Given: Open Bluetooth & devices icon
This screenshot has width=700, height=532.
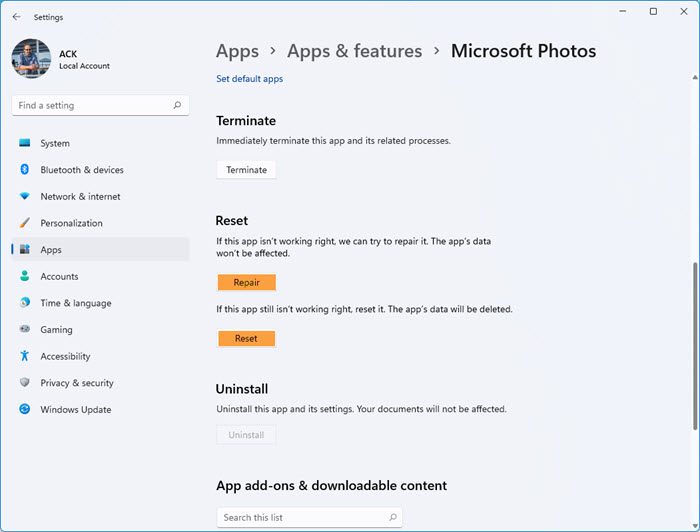Looking at the screenshot, I should (25, 170).
